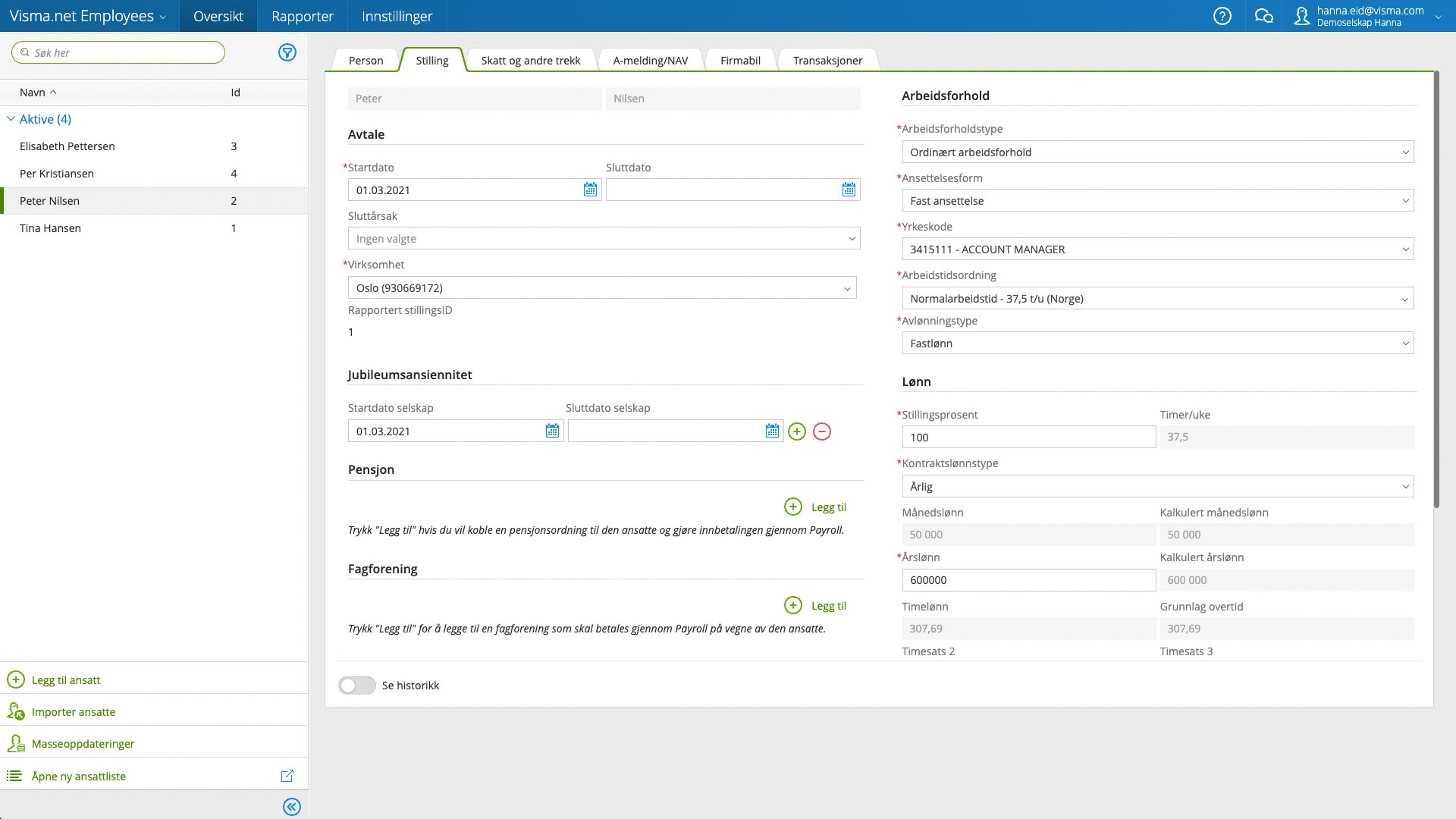Click green plus to add seniority period
The image size is (1456, 819).
pyautogui.click(x=796, y=431)
